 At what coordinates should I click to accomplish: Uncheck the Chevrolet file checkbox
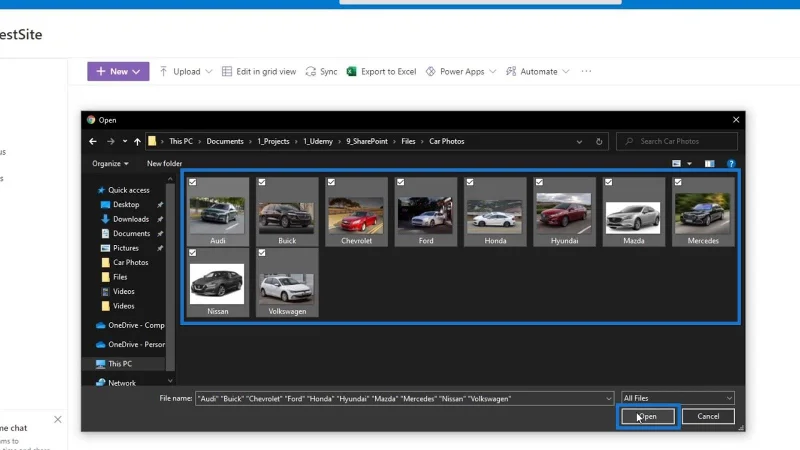331,182
